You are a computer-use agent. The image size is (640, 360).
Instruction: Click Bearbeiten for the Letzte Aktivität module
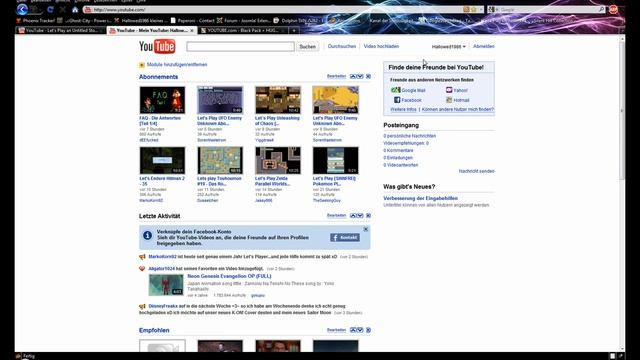tap(336, 216)
